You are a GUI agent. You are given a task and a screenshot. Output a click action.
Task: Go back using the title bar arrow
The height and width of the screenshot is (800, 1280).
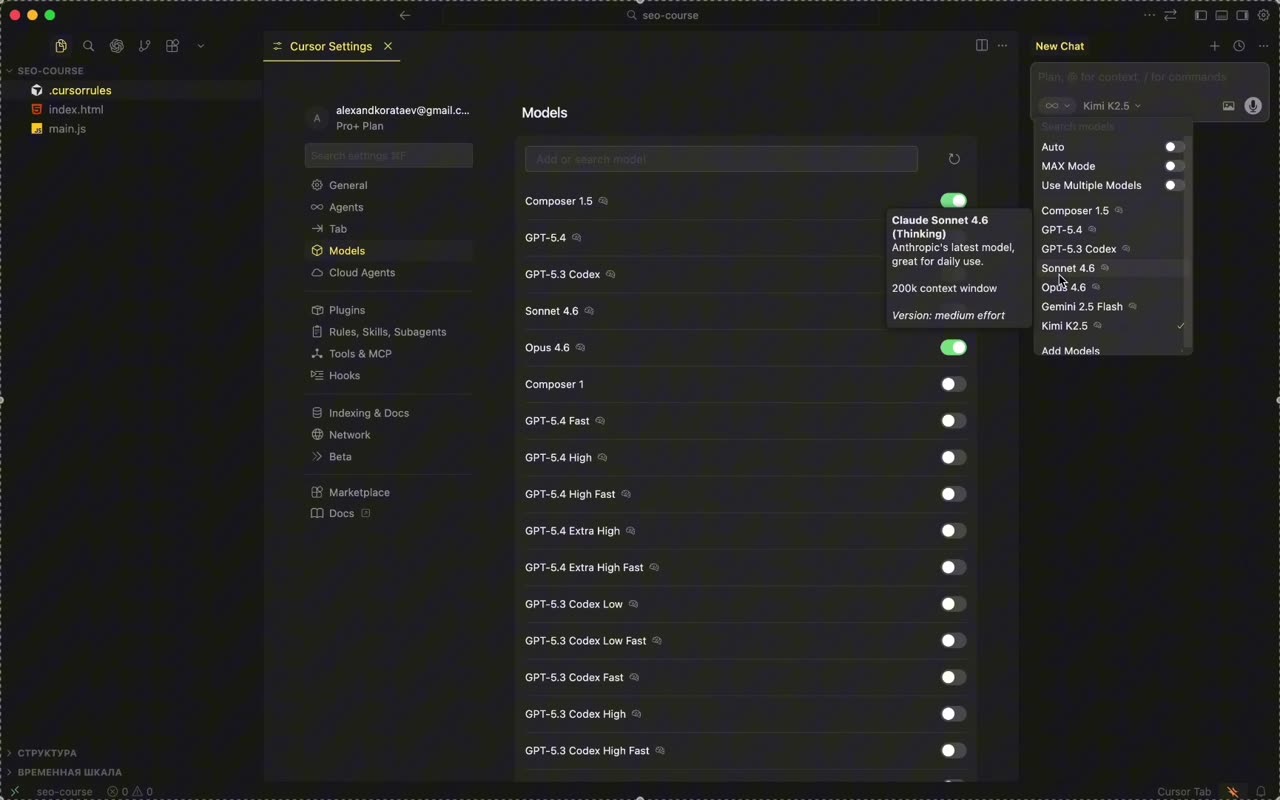coord(405,15)
